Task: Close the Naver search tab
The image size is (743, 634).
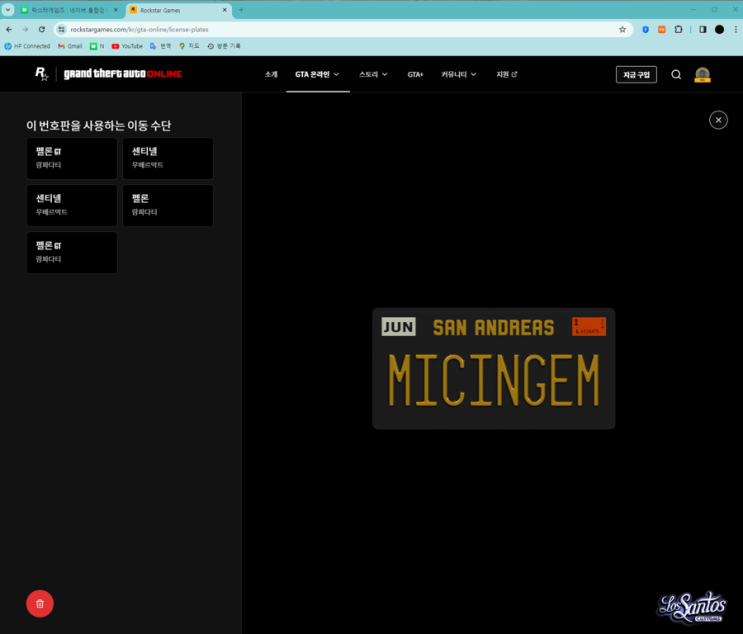Action: click(116, 10)
